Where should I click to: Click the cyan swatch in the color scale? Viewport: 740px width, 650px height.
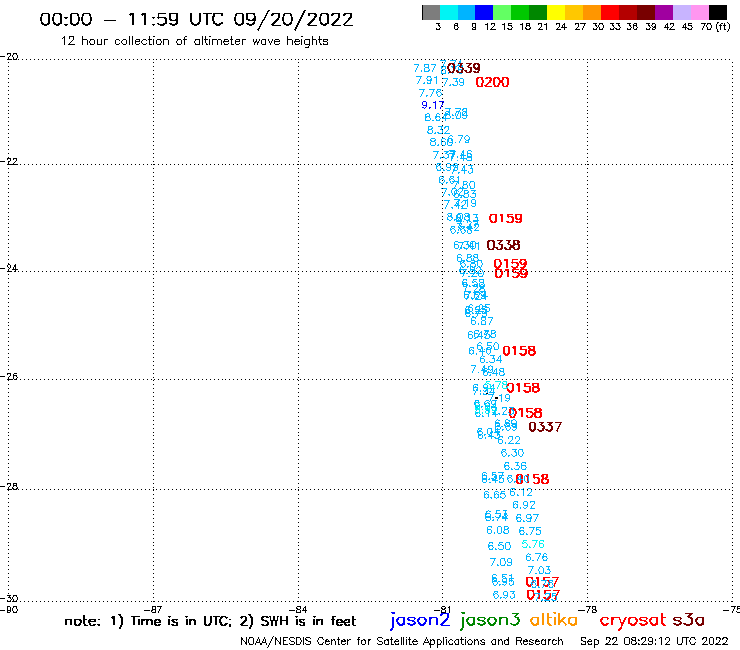(449, 12)
